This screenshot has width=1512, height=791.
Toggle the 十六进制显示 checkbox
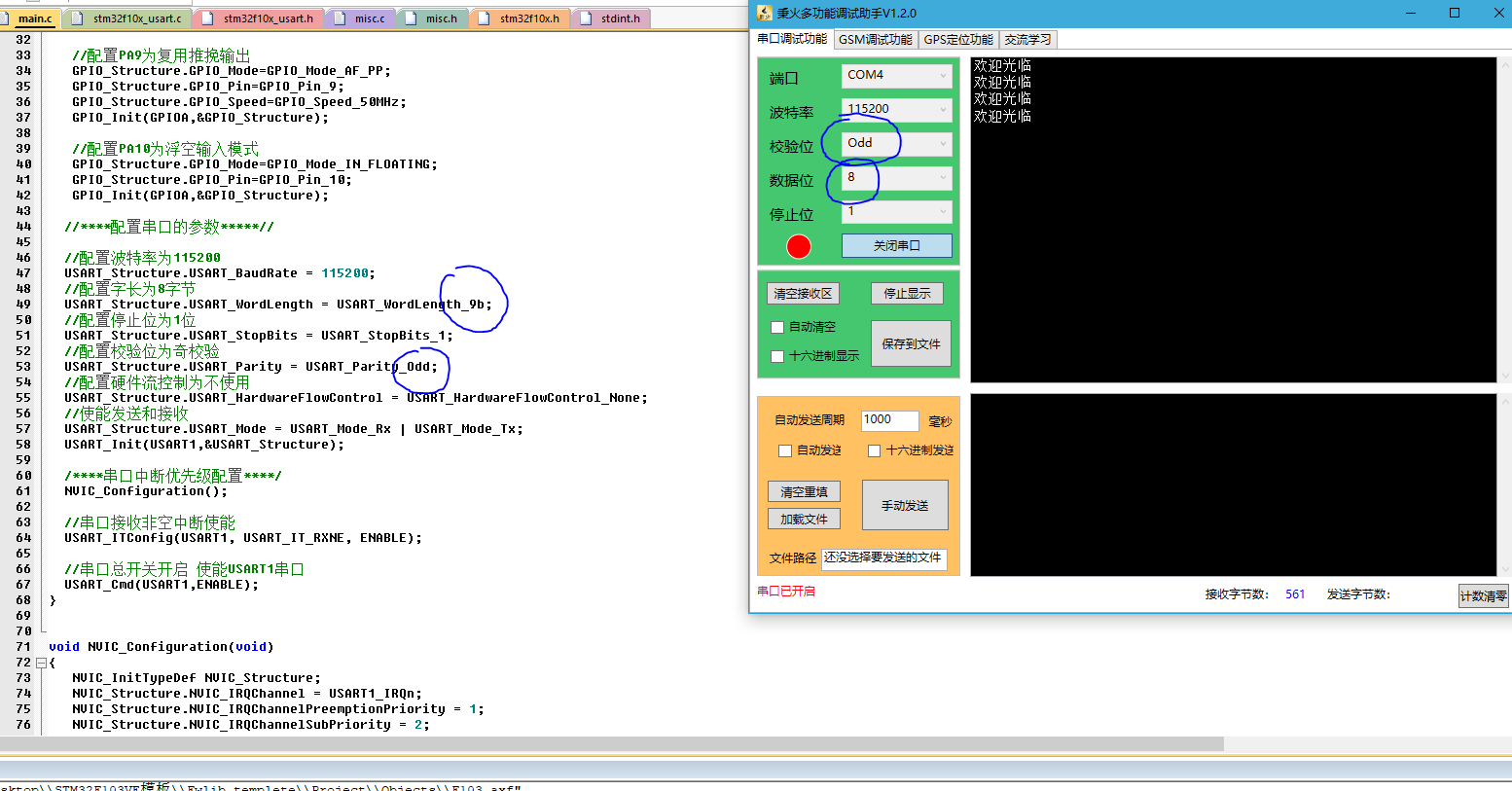coord(777,357)
